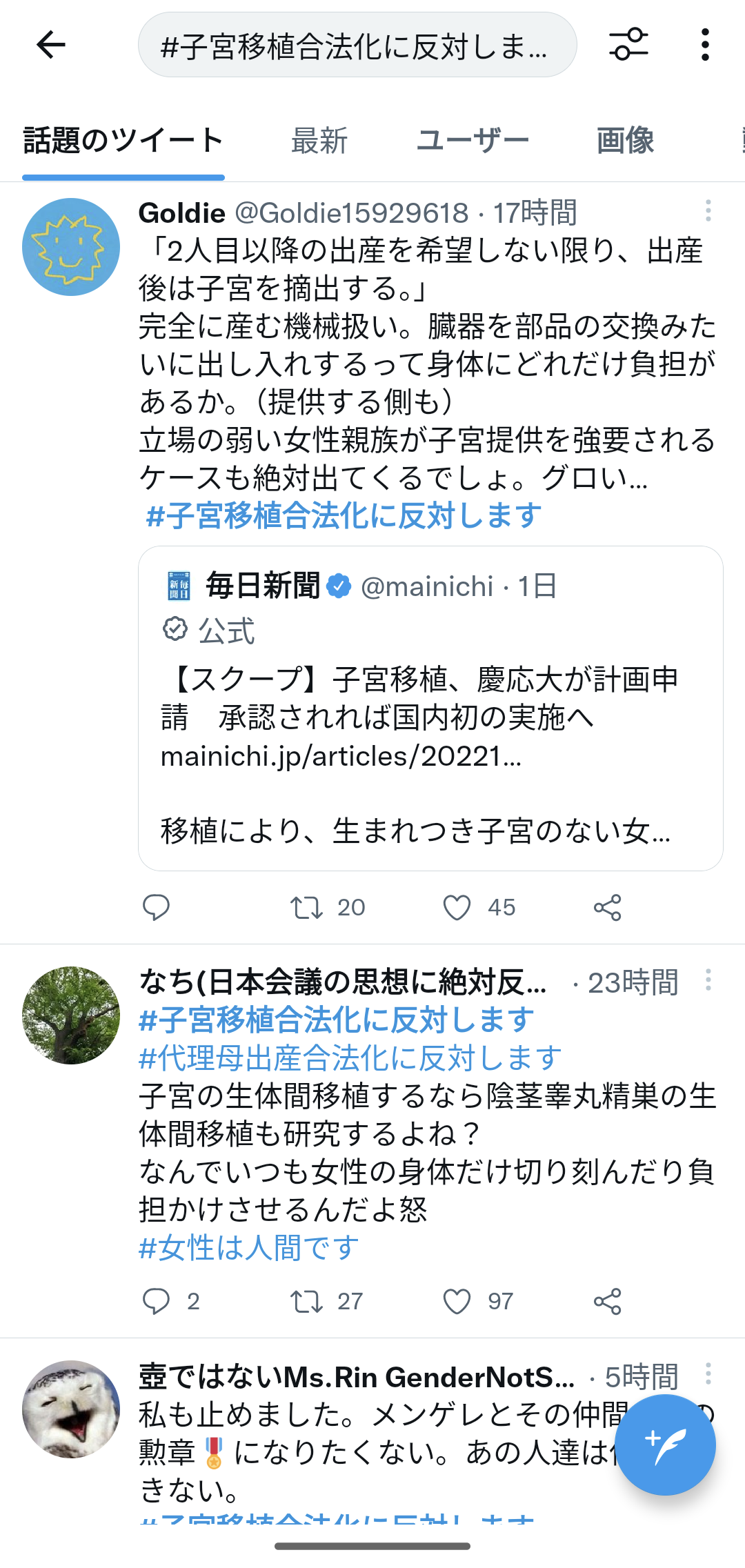The width and height of the screenshot is (745, 1568).
Task: Open Goldie's profile avatar
Action: (71, 247)
